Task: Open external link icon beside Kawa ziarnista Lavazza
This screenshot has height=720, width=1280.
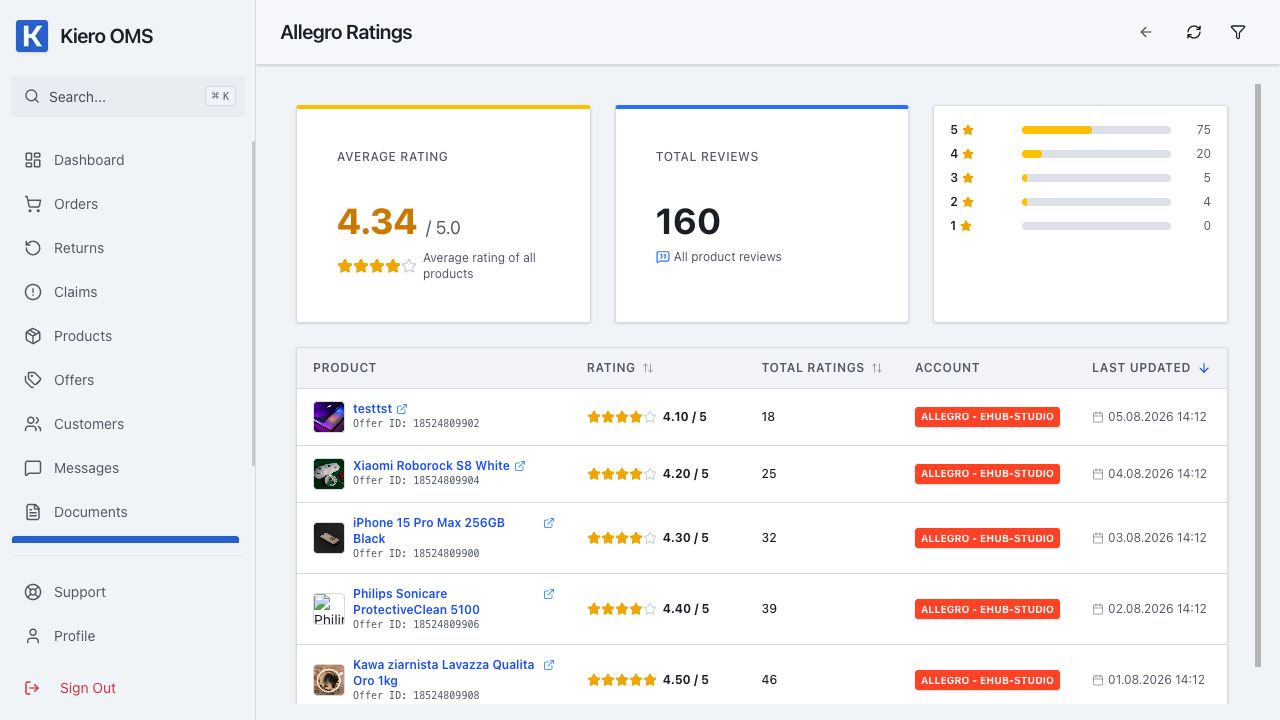Action: click(549, 665)
